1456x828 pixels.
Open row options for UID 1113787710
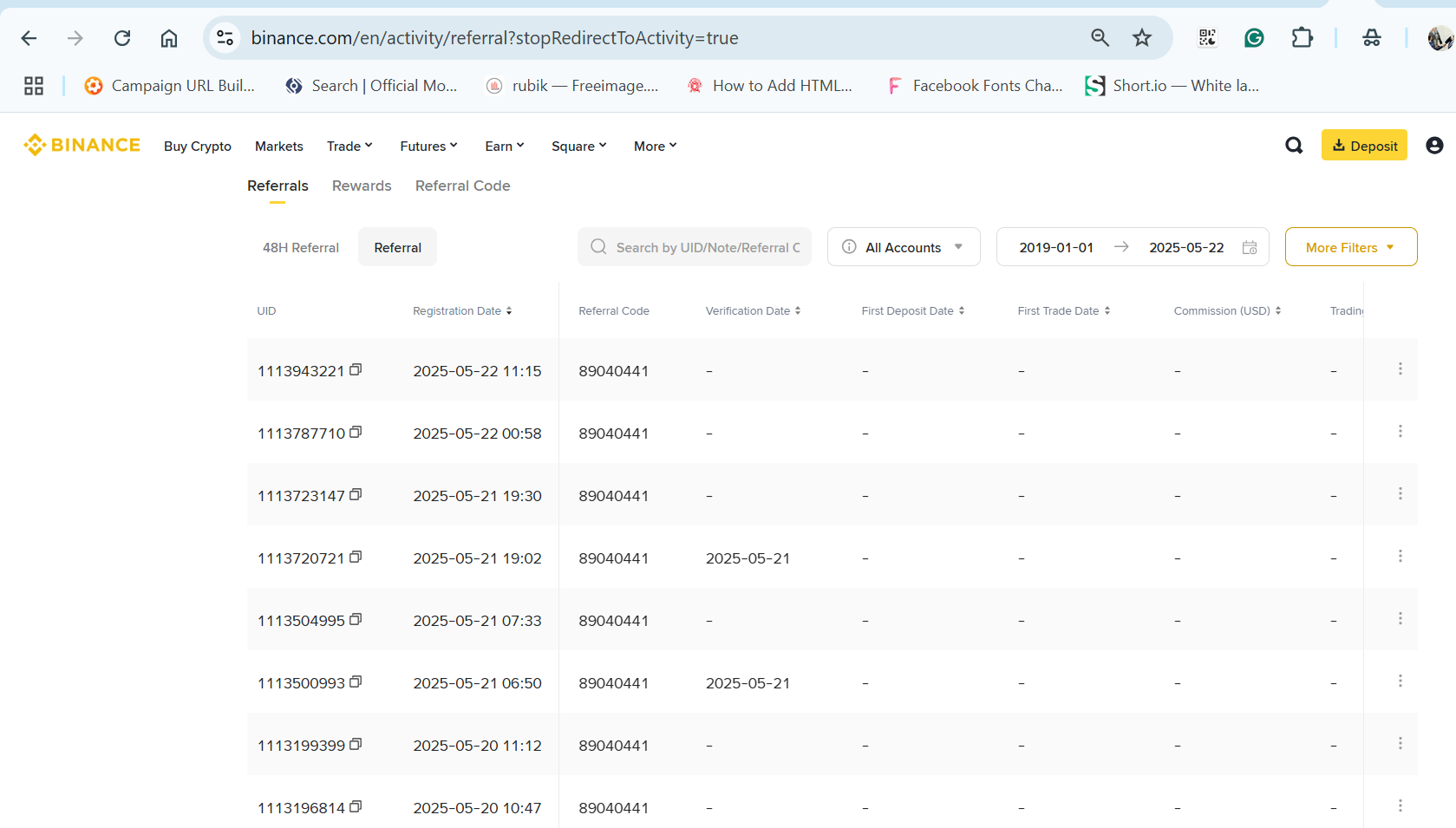pos(1400,432)
